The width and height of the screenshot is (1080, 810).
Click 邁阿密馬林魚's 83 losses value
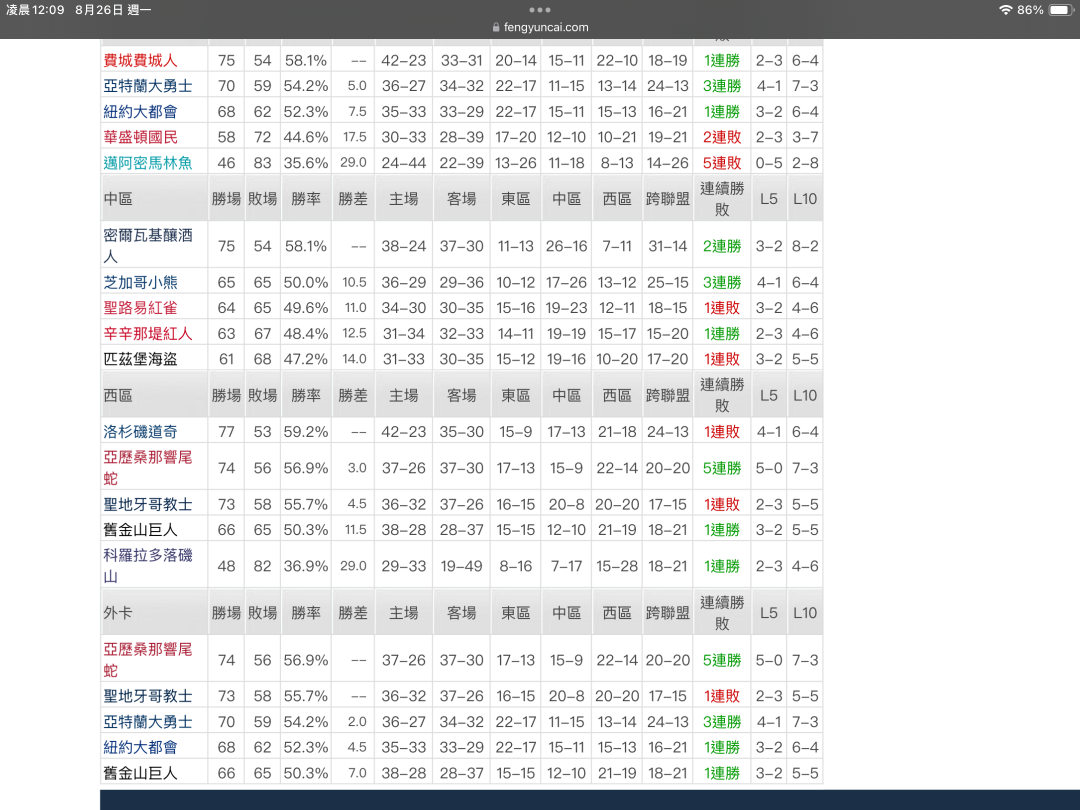[x=262, y=163]
